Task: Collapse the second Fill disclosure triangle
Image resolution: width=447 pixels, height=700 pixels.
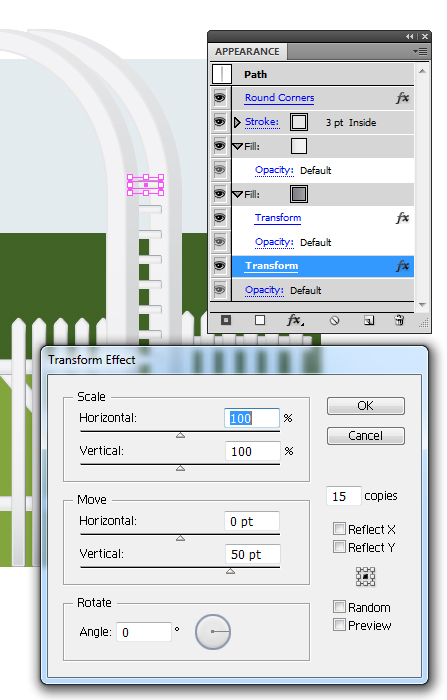Action: pos(238,195)
